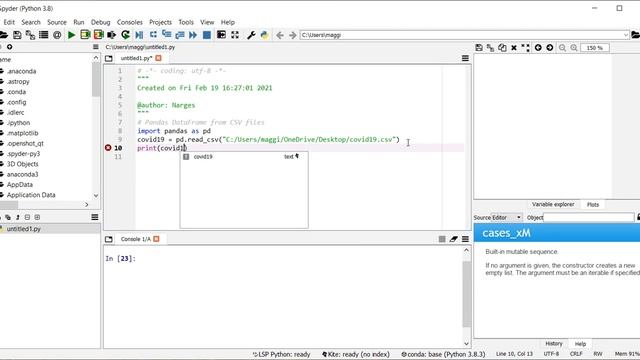Go forward with the right arrow icon
640x360 pixels.
(x=293, y=35)
